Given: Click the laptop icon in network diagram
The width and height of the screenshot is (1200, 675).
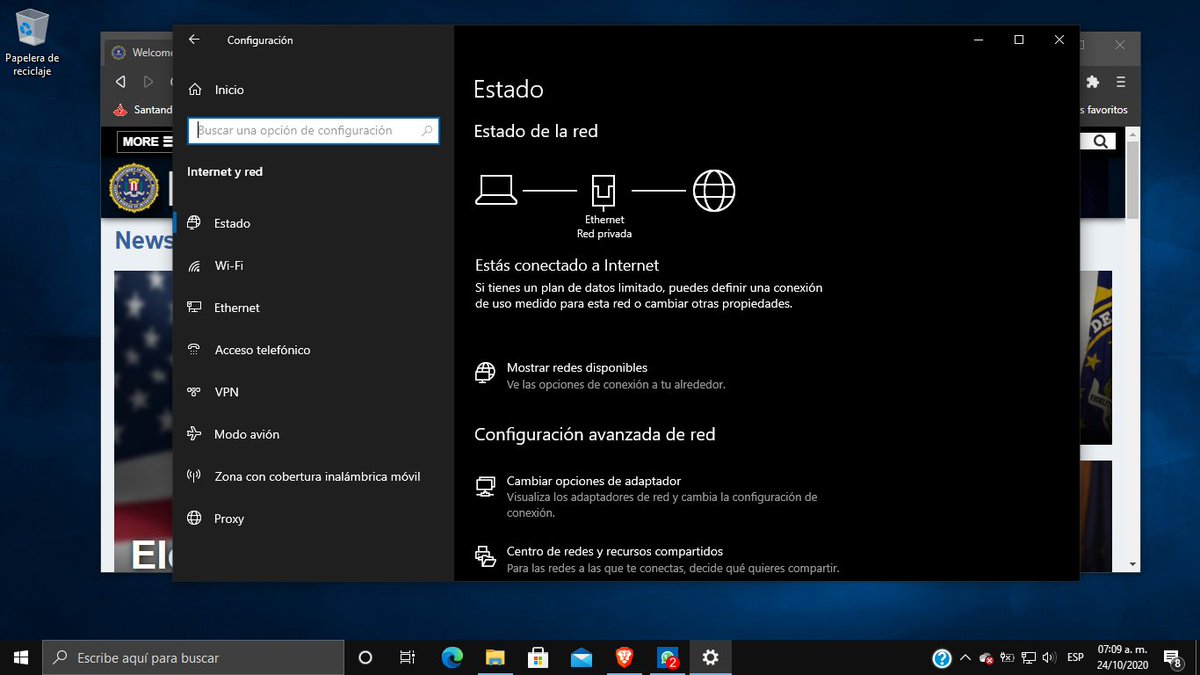Looking at the screenshot, I should [x=496, y=190].
